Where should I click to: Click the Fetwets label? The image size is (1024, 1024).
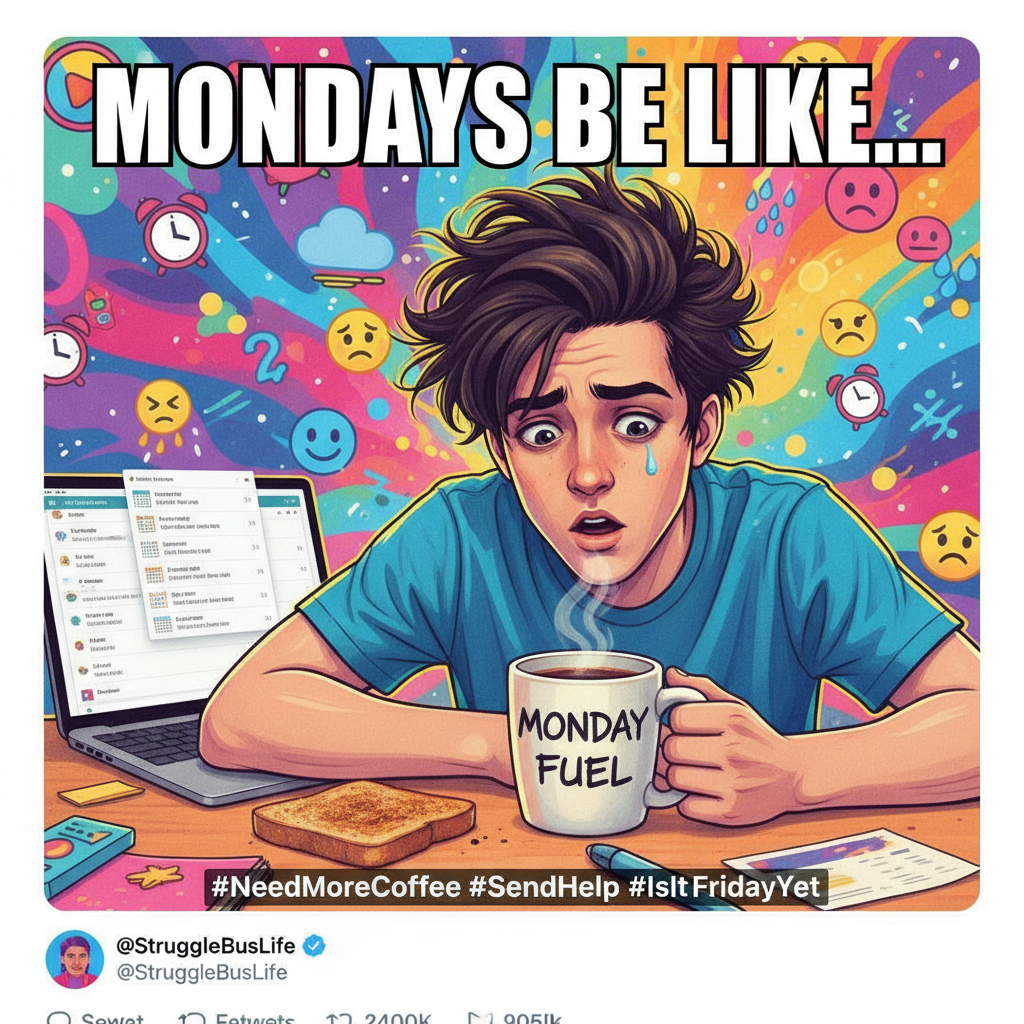pyautogui.click(x=255, y=1018)
